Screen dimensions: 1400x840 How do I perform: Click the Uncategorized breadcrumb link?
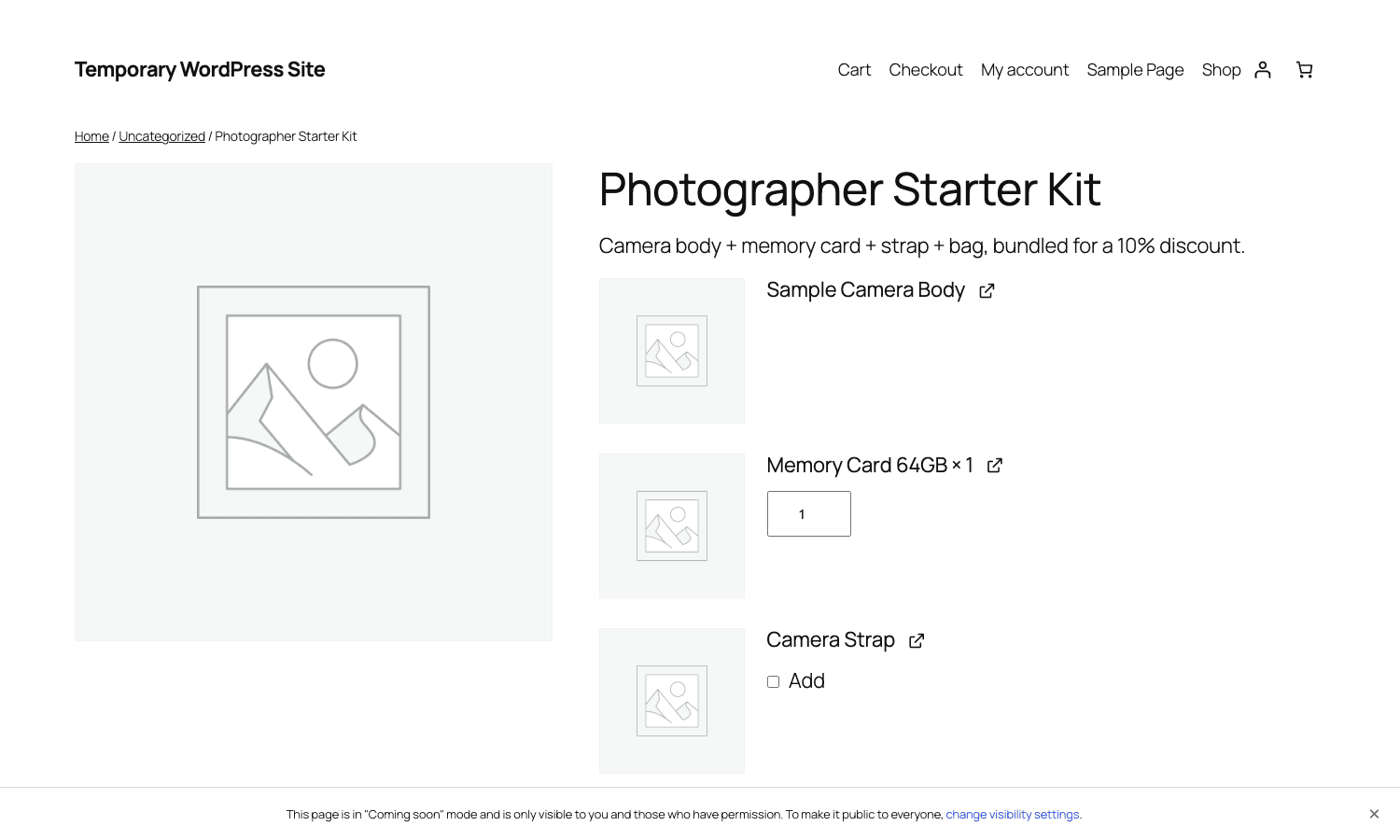161,136
